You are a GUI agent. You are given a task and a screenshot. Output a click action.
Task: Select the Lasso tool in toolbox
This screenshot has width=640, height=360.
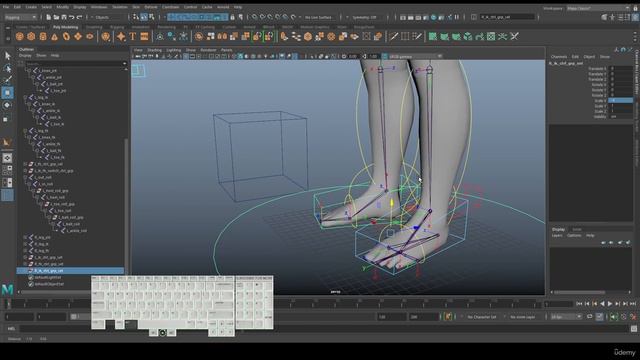7,68
